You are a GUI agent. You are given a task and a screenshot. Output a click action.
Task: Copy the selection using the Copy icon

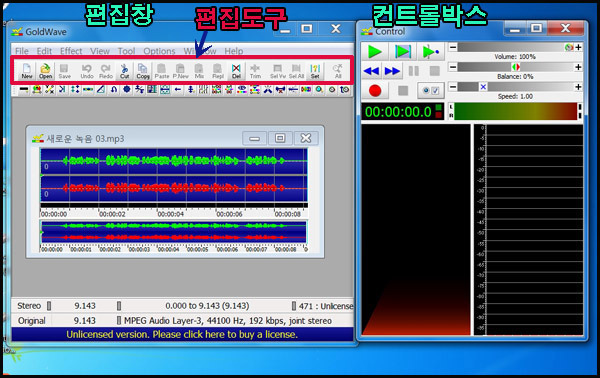pos(143,71)
